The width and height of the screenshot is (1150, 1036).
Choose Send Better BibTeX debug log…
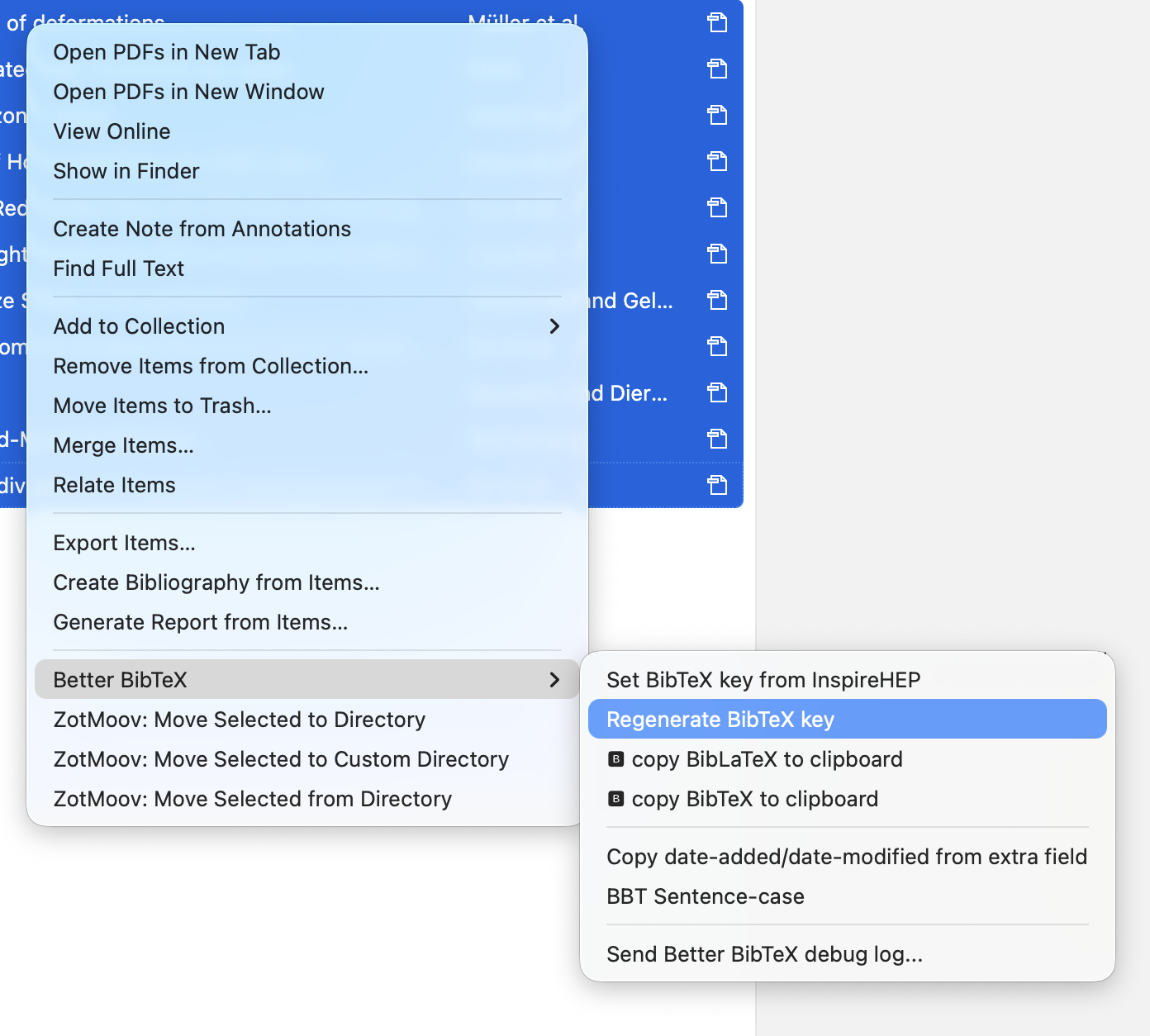click(x=848, y=954)
